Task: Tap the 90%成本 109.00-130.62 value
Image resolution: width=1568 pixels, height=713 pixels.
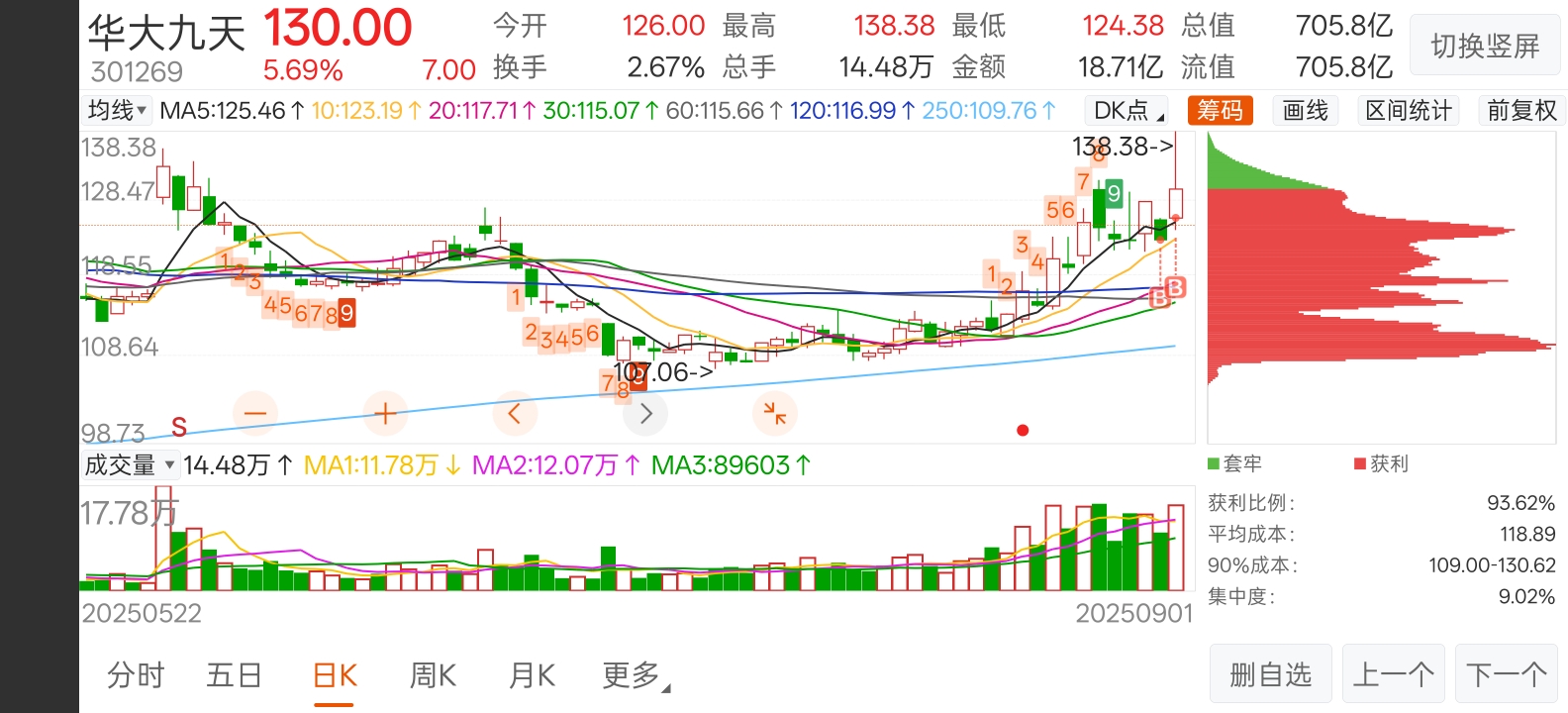Action: click(x=1492, y=565)
